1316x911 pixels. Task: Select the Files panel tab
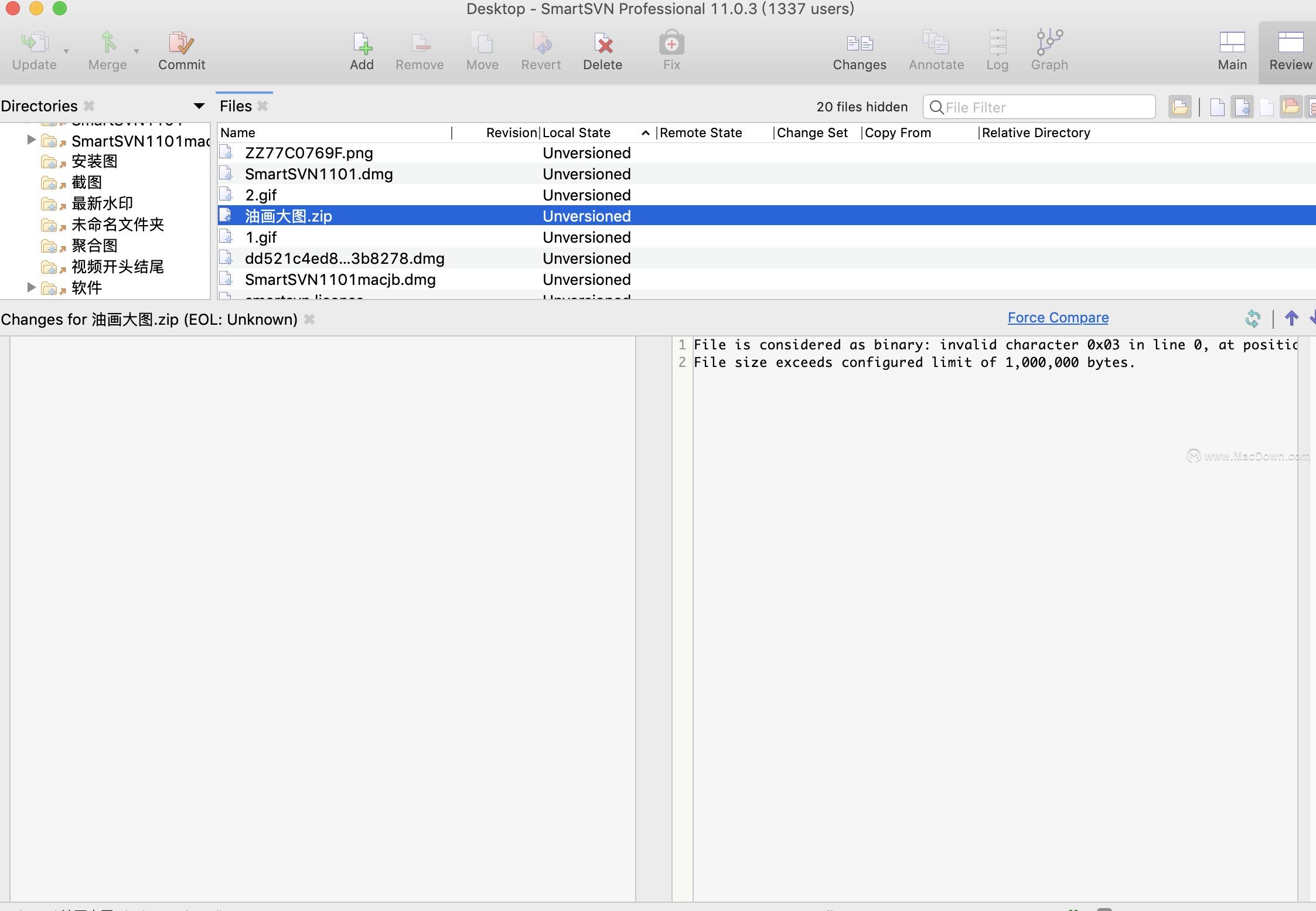click(236, 106)
